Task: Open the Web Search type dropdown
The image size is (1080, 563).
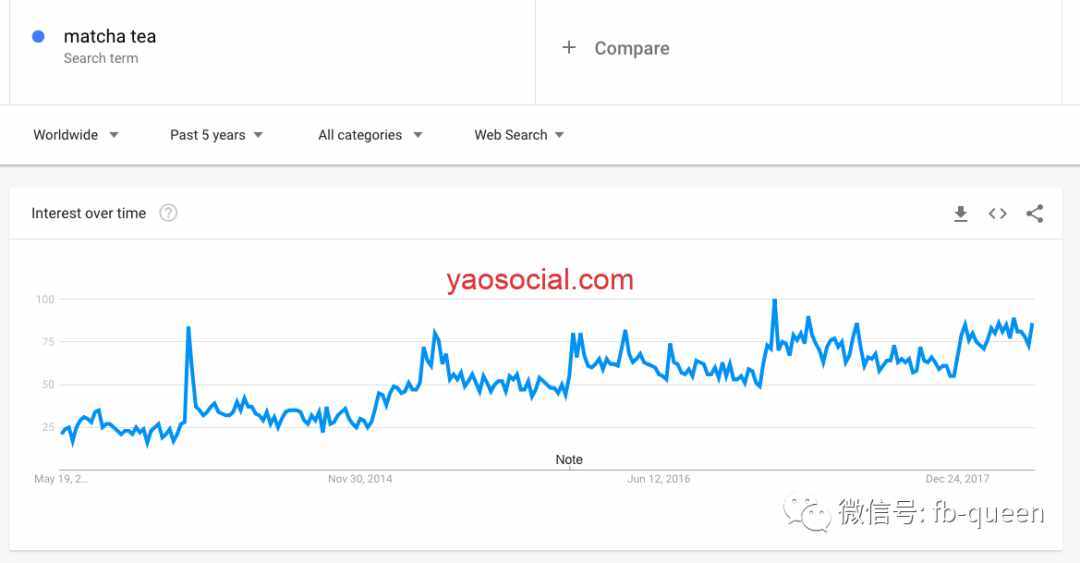Action: tap(519, 135)
